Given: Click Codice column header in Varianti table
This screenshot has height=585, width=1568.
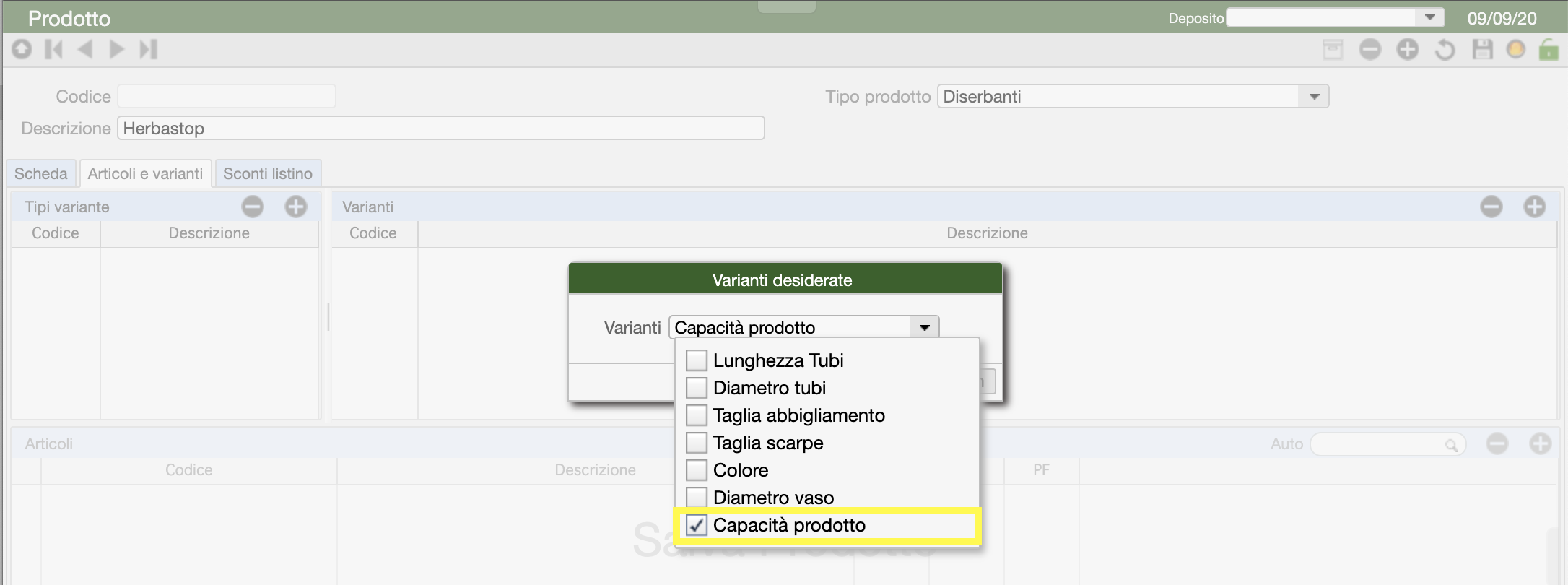Looking at the screenshot, I should click(373, 233).
